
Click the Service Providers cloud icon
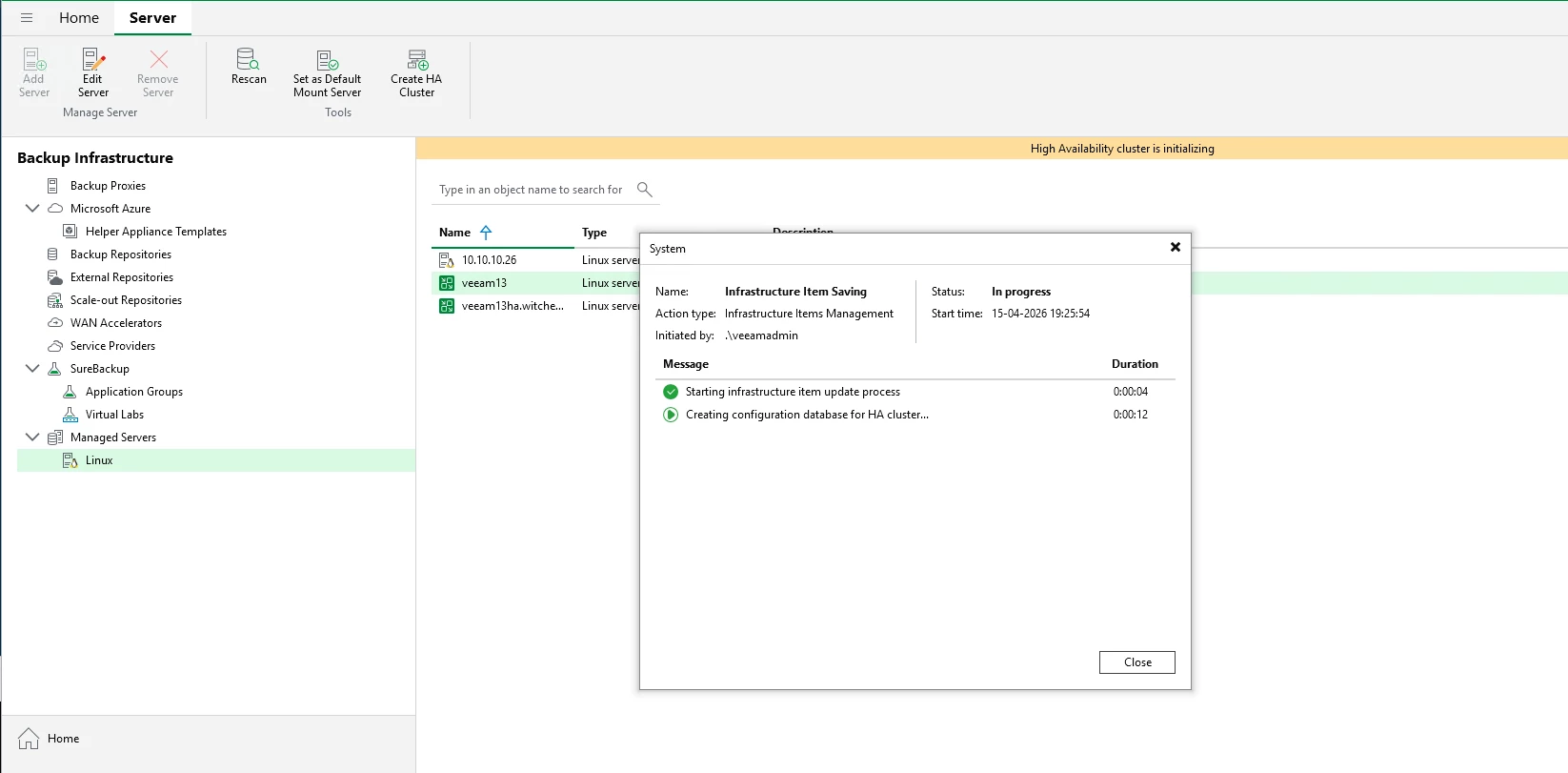55,346
